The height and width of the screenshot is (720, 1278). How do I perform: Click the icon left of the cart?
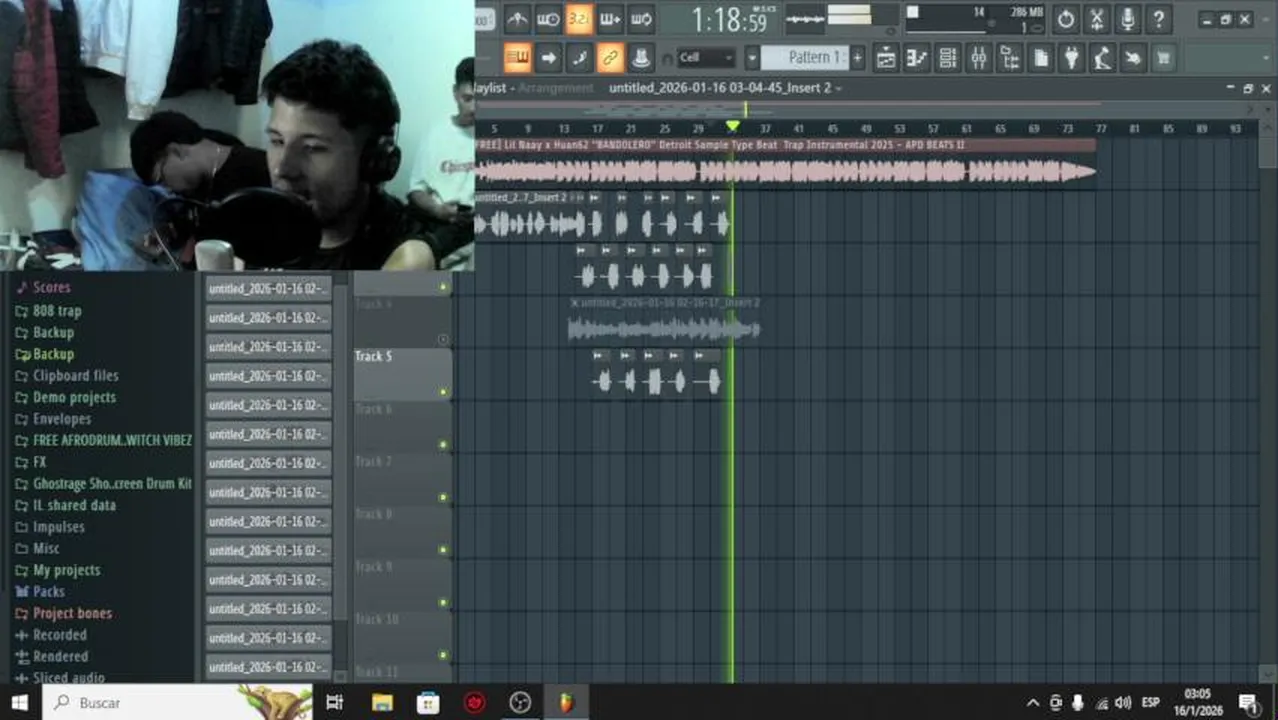coord(1133,58)
